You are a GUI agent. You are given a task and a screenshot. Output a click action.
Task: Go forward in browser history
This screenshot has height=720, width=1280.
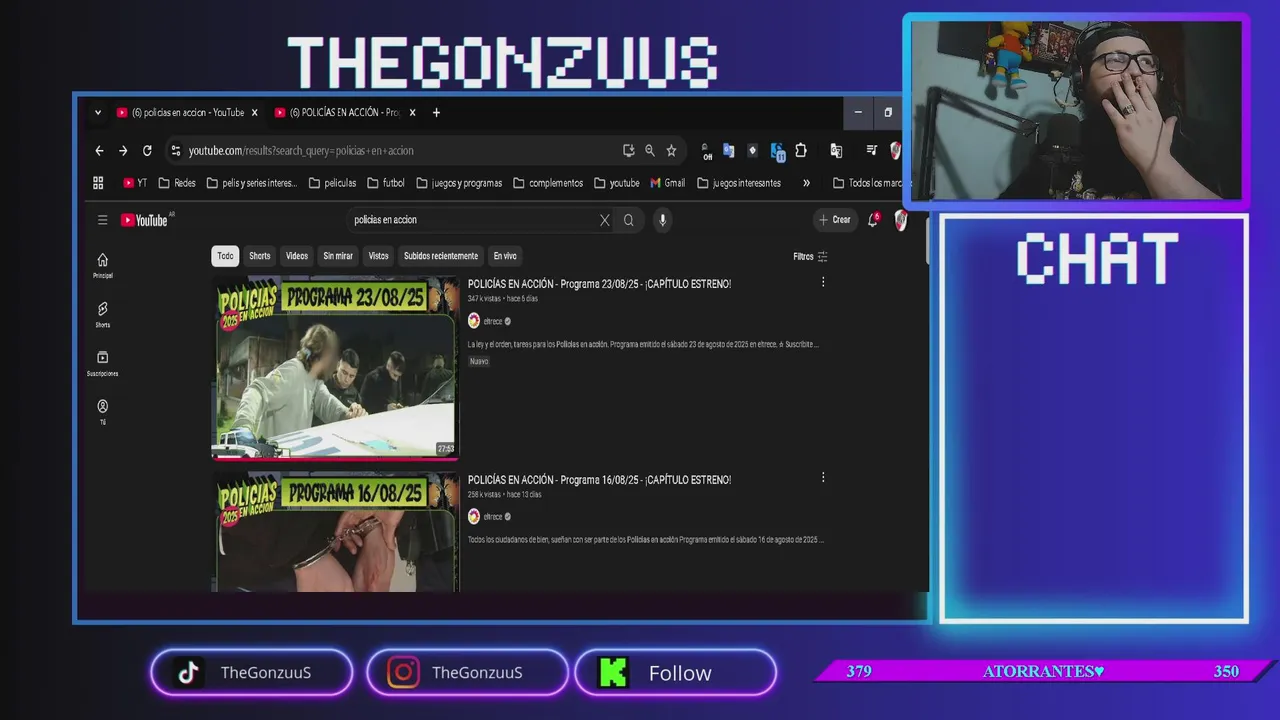[x=123, y=151]
